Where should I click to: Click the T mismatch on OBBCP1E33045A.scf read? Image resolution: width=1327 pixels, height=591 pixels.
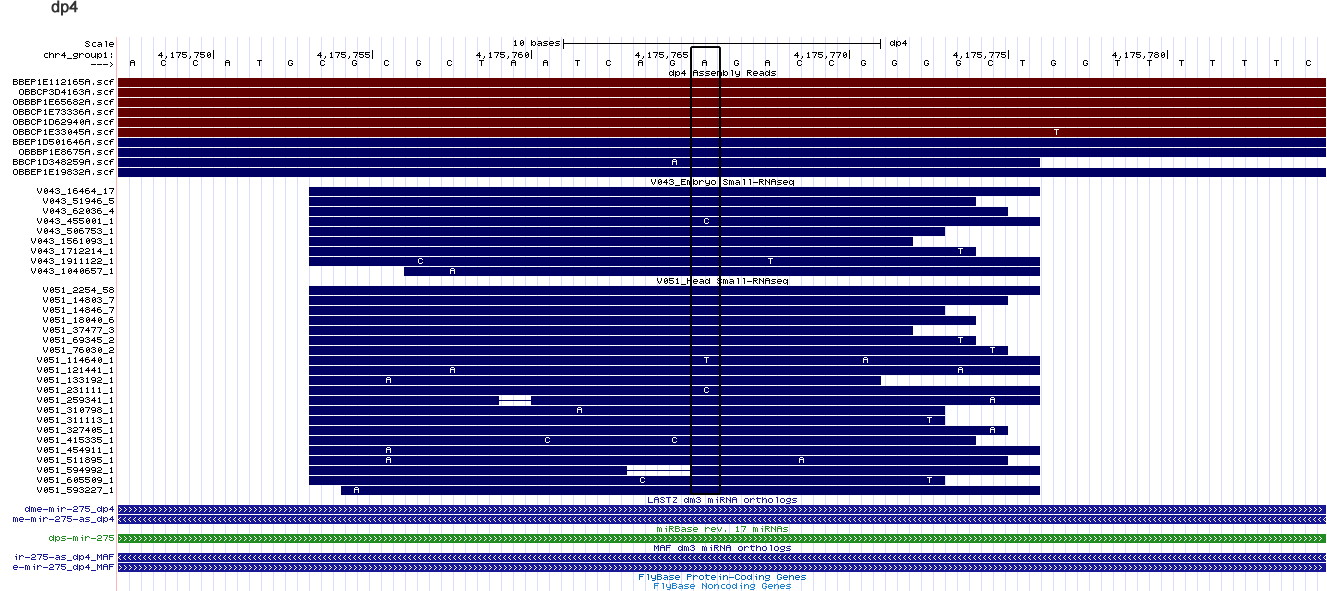coord(1056,132)
